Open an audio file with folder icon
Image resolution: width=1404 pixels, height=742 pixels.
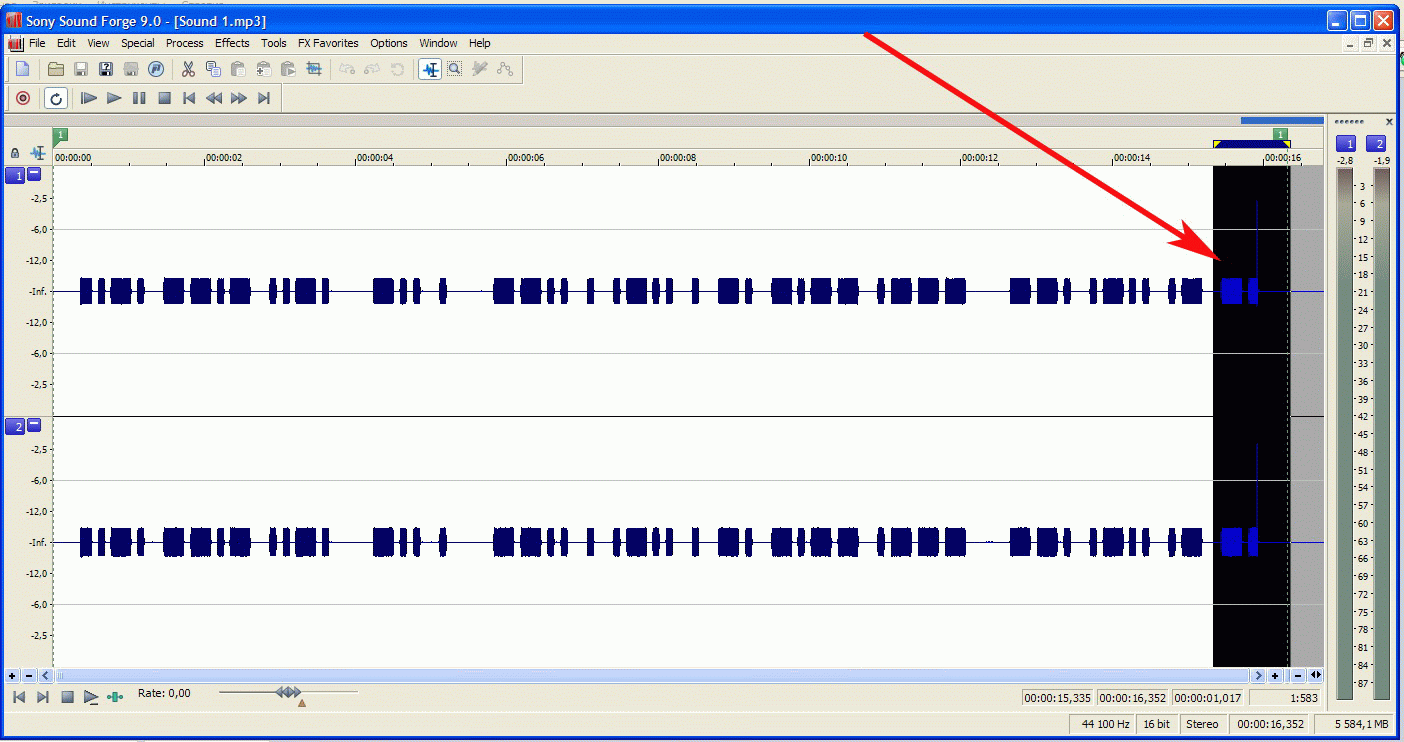point(56,69)
